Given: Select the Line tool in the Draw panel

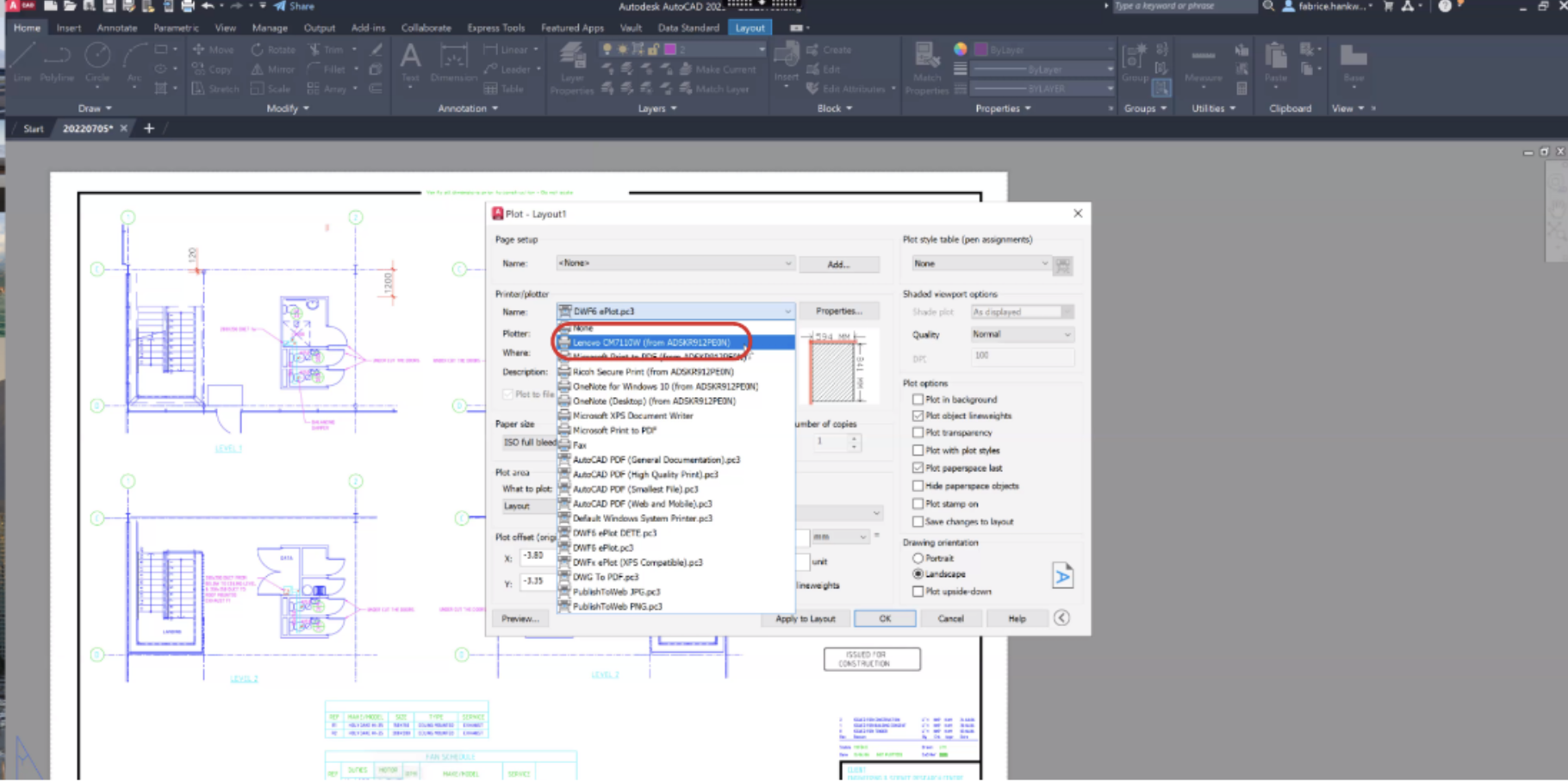Looking at the screenshot, I should [x=22, y=62].
